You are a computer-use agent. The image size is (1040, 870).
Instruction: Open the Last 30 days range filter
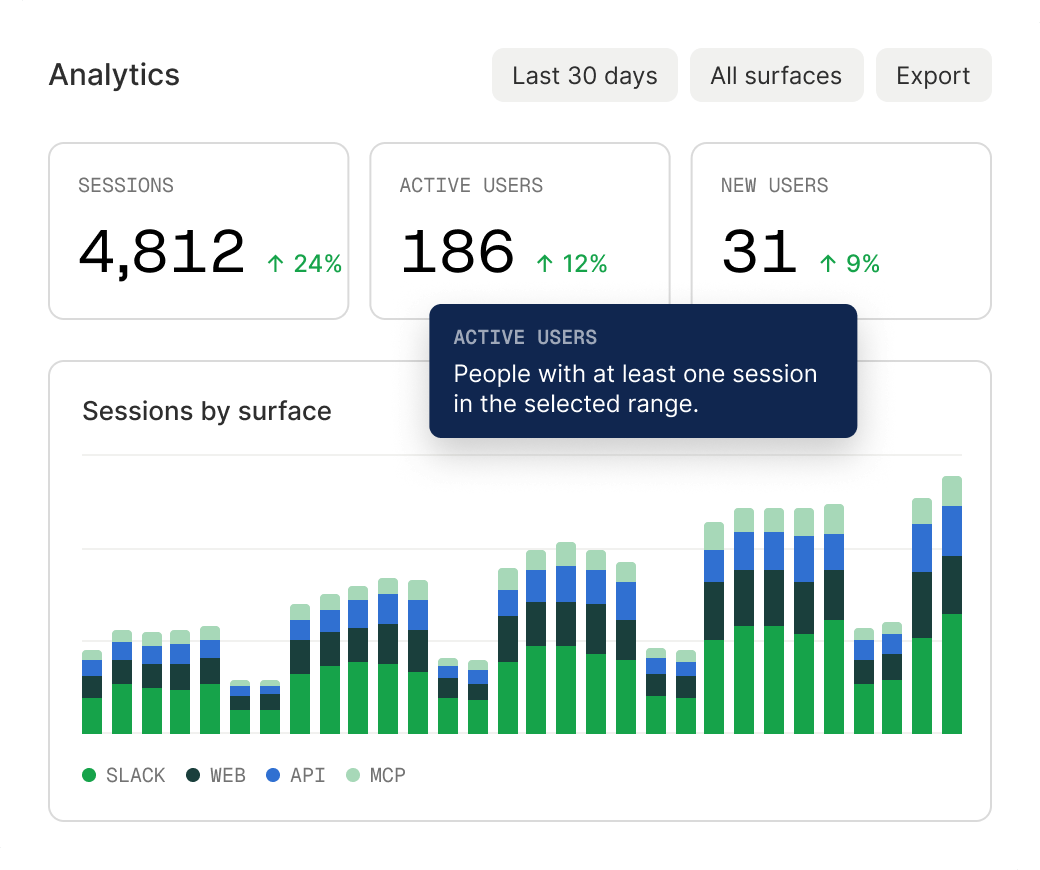click(584, 75)
